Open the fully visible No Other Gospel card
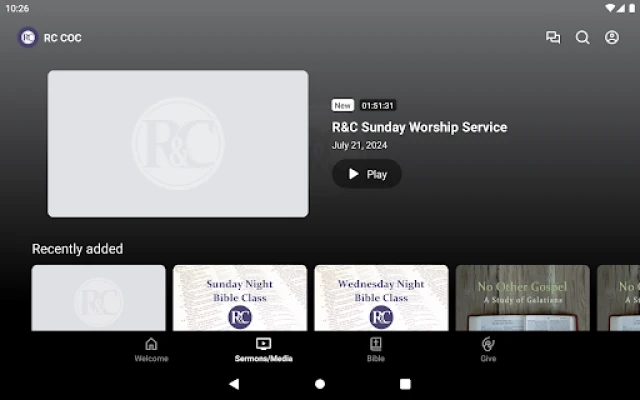 tap(522, 298)
